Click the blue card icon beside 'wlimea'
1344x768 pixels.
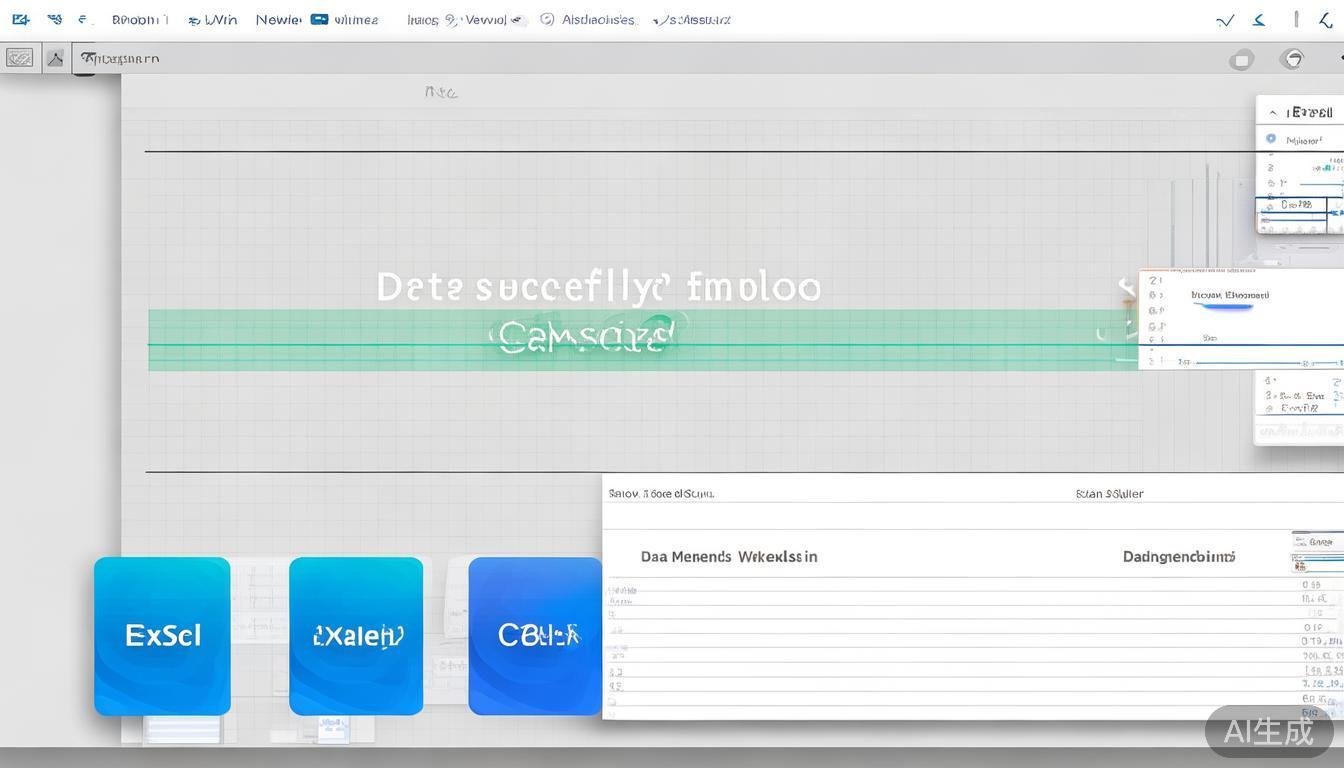pyautogui.click(x=319, y=19)
